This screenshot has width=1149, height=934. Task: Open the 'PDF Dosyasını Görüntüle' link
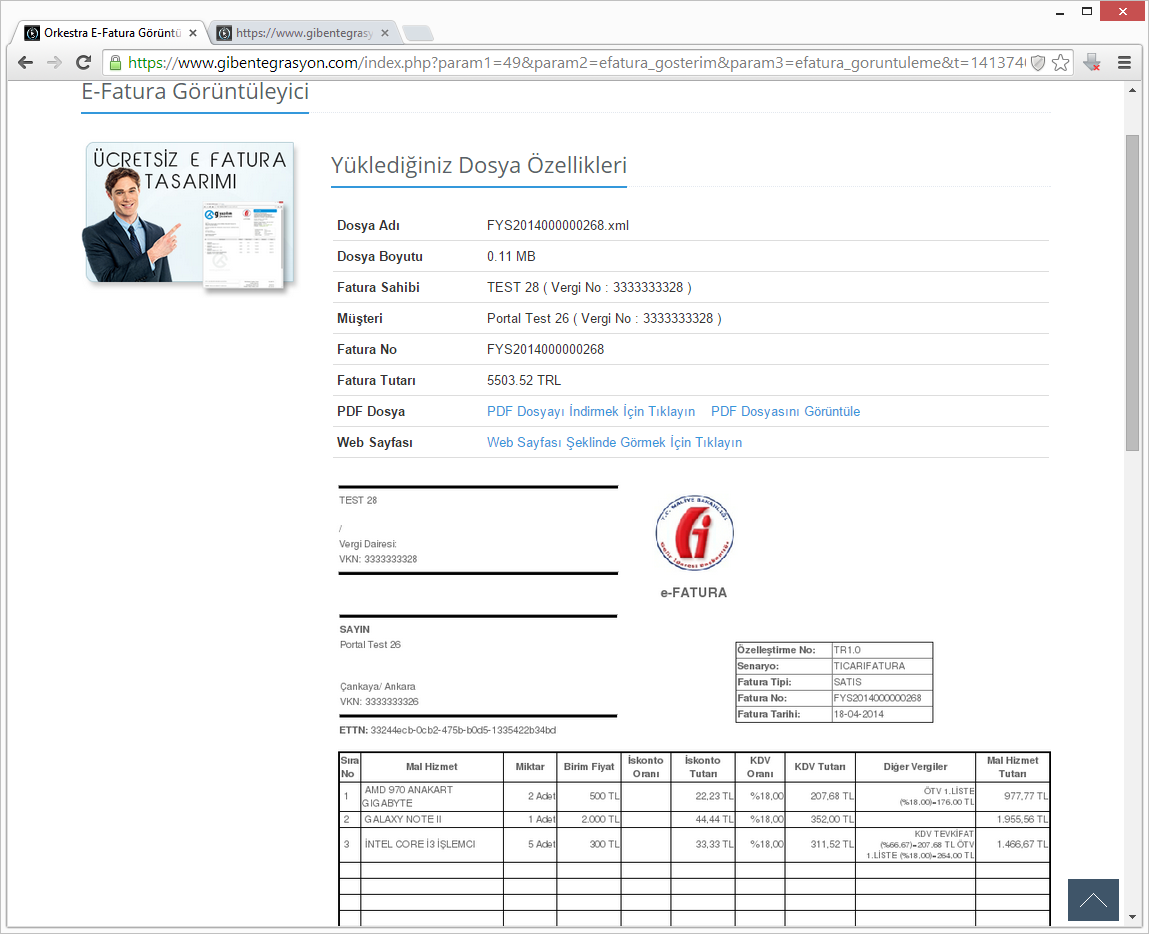pos(785,412)
